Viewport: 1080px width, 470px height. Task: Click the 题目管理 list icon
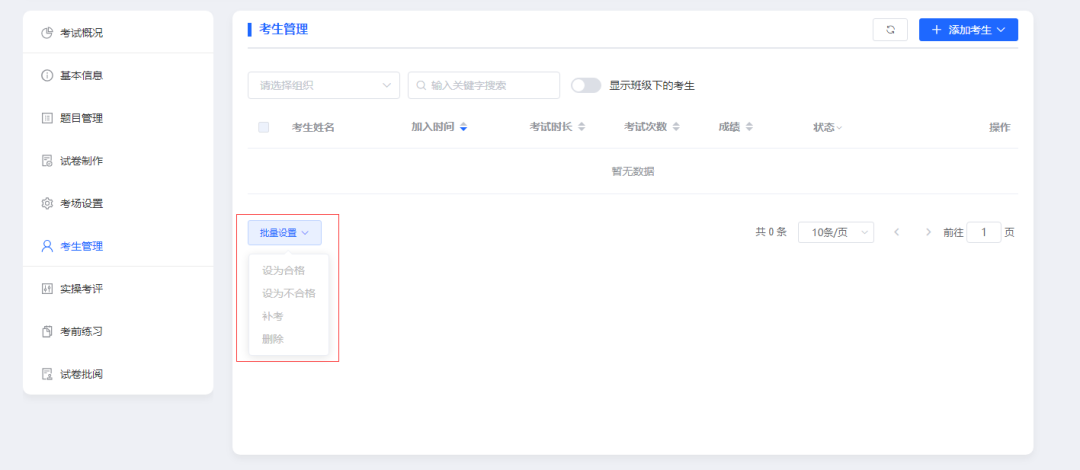click(x=47, y=118)
